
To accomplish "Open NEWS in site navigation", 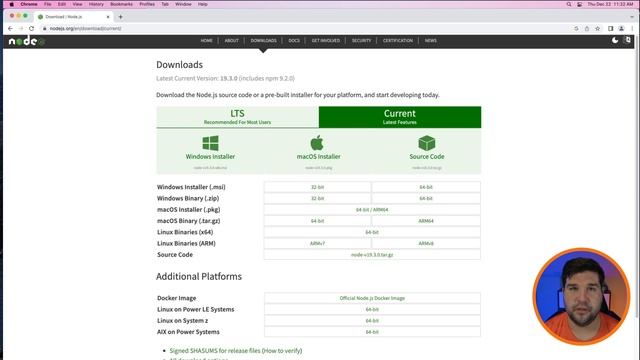I will (x=431, y=40).
